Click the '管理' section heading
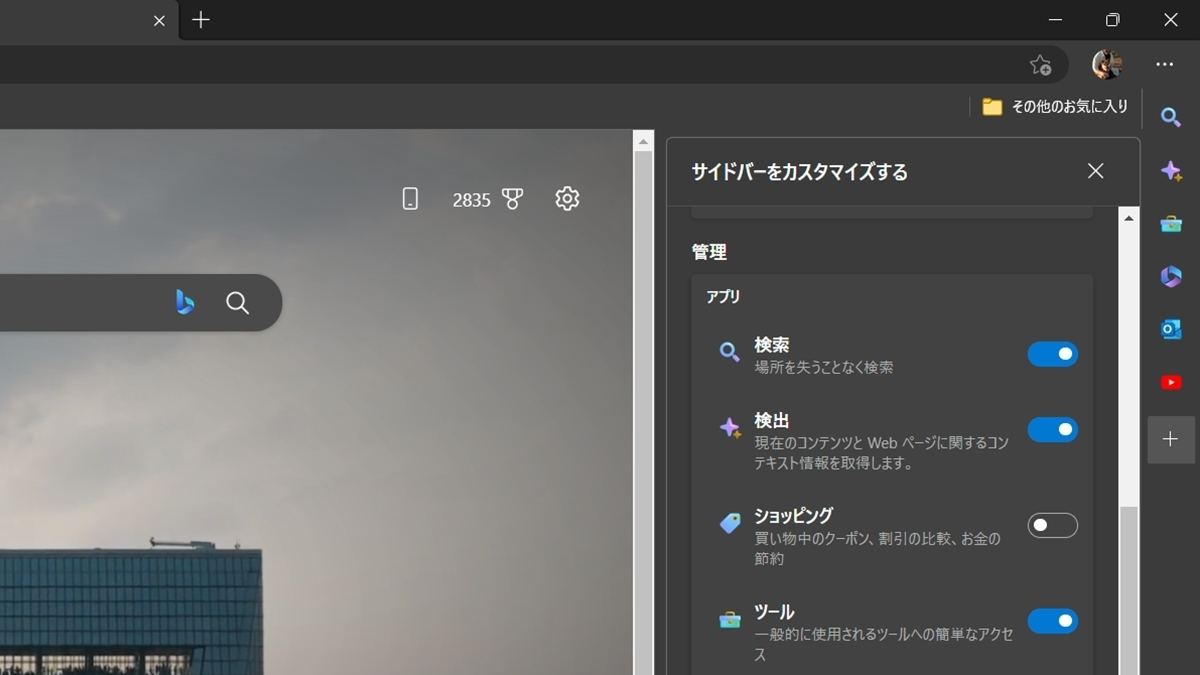This screenshot has width=1200, height=675. (x=709, y=252)
